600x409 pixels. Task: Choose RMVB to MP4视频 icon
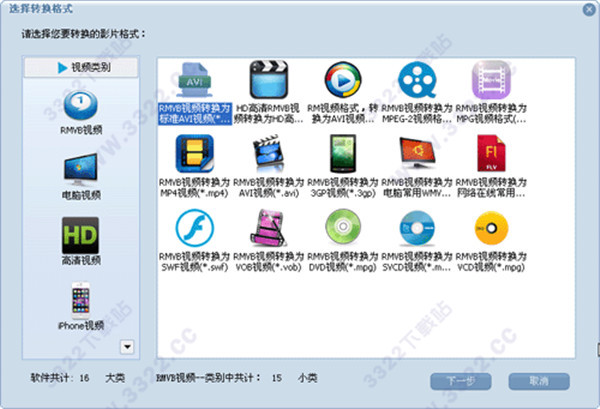click(194, 153)
